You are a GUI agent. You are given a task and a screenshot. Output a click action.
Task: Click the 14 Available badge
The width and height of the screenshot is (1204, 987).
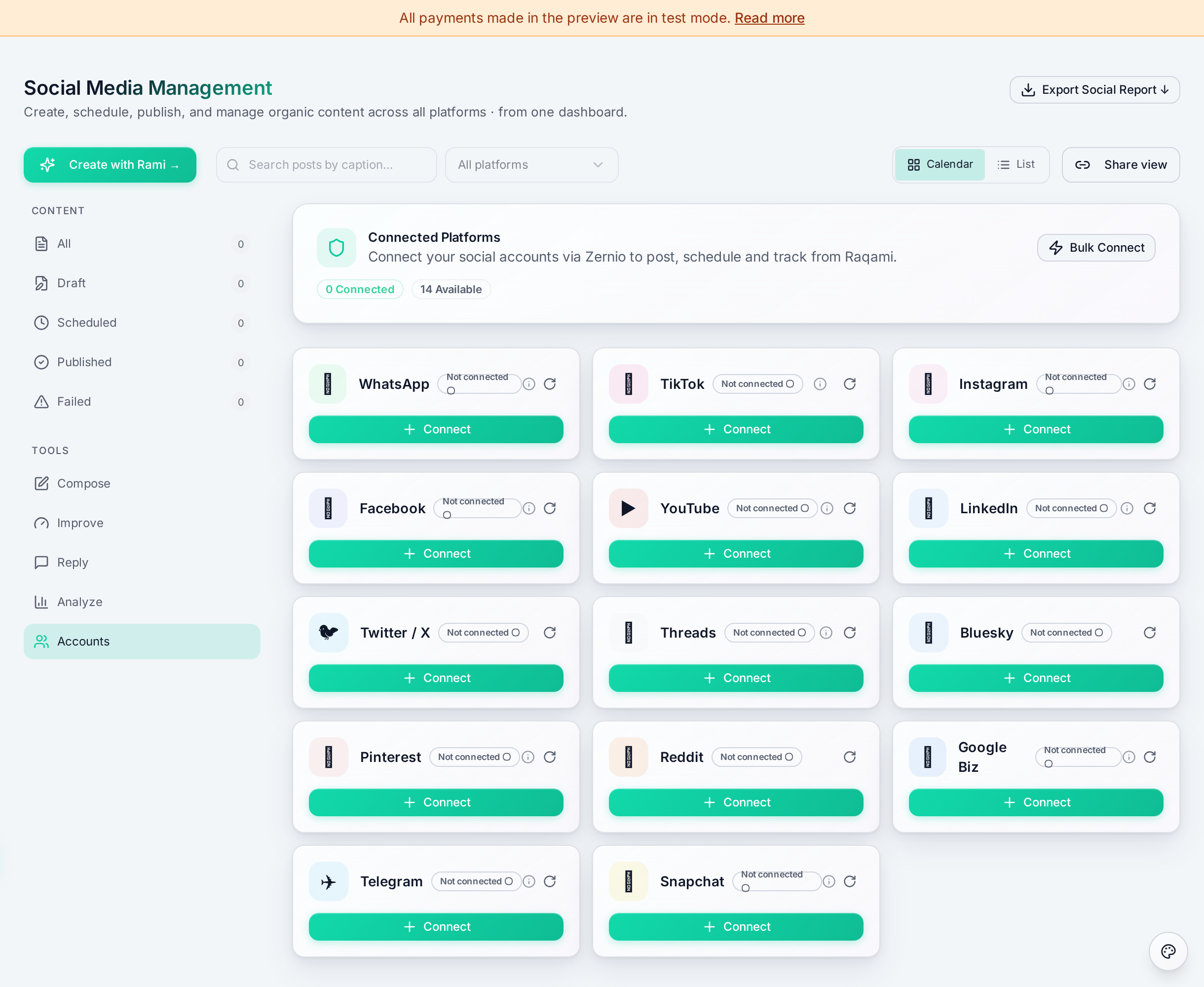pyautogui.click(x=451, y=289)
